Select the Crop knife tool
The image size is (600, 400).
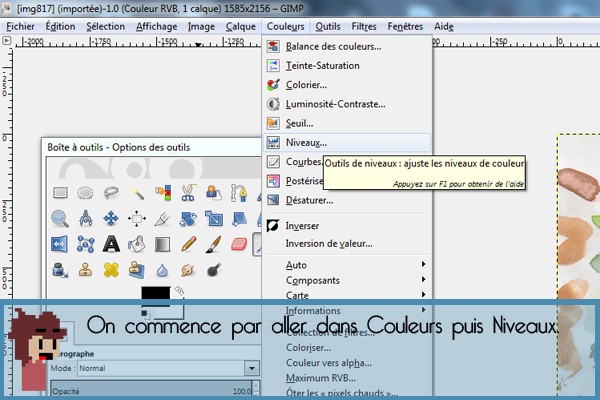pos(162,219)
